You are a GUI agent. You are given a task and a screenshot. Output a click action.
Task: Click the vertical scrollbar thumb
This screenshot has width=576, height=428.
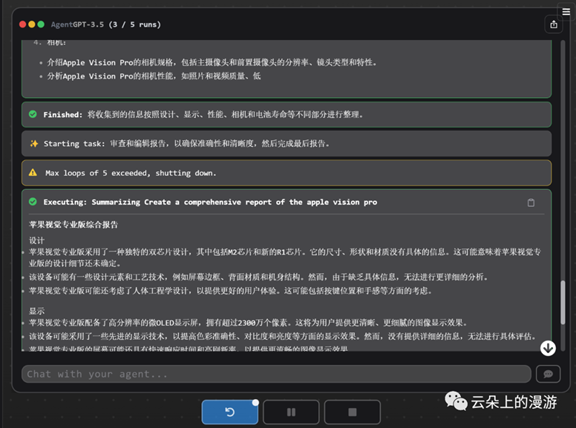click(x=562, y=302)
